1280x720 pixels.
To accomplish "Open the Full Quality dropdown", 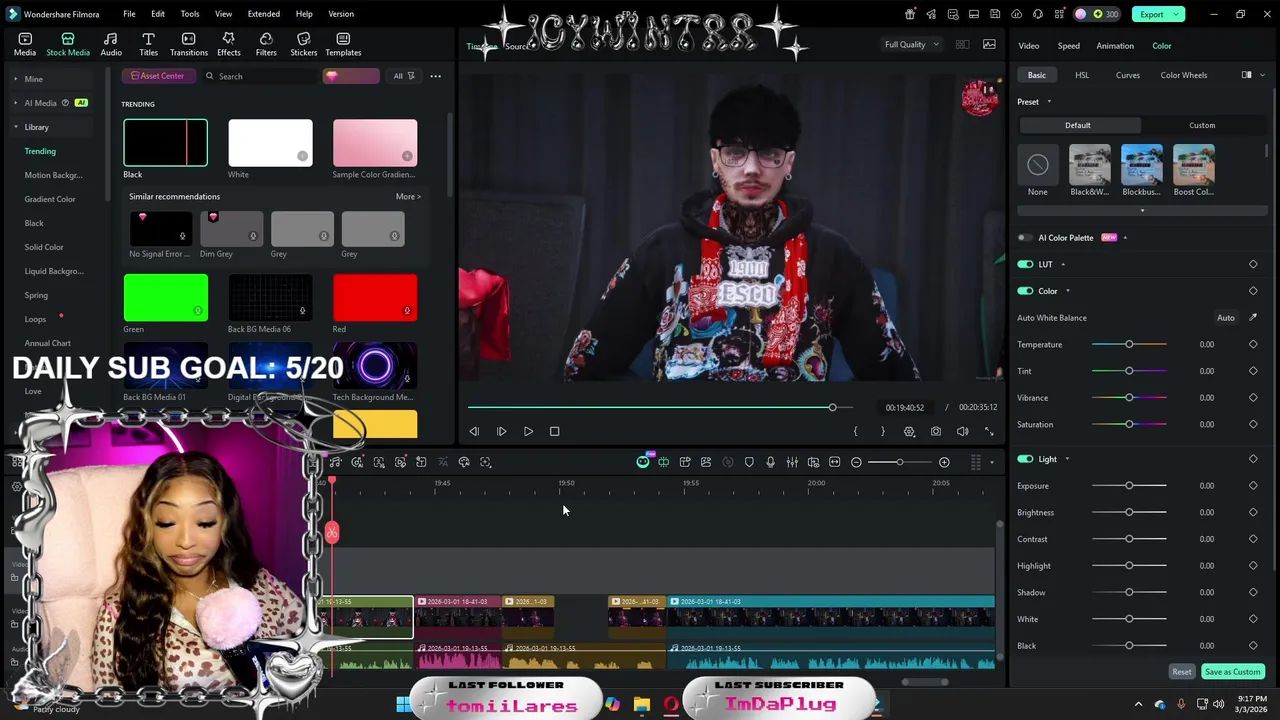I will 912,44.
